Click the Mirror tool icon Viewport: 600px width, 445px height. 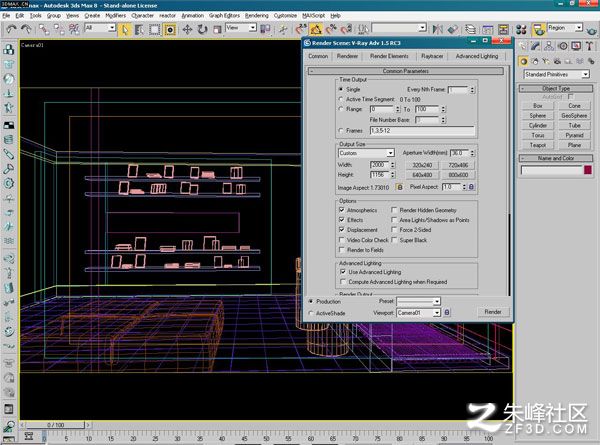437,29
